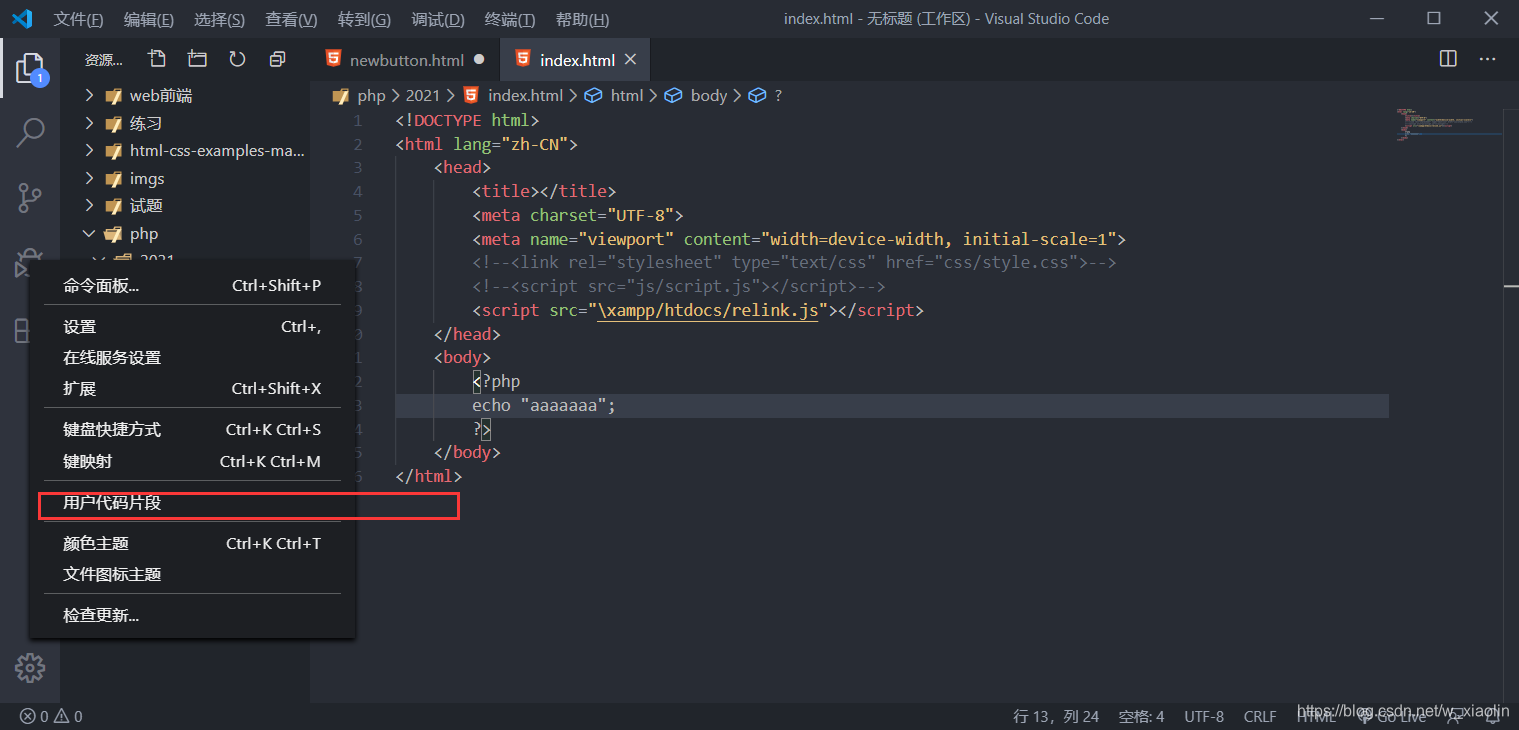This screenshot has height=730, width=1519.
Task: Open editor more actions ellipsis
Action: [1488, 59]
